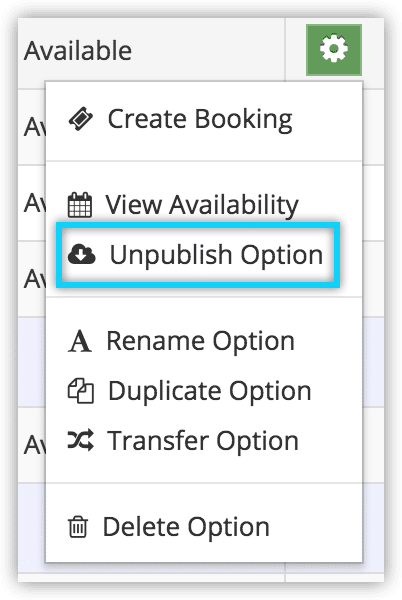Click the shuffle arrows icon for Transfer

[81, 440]
